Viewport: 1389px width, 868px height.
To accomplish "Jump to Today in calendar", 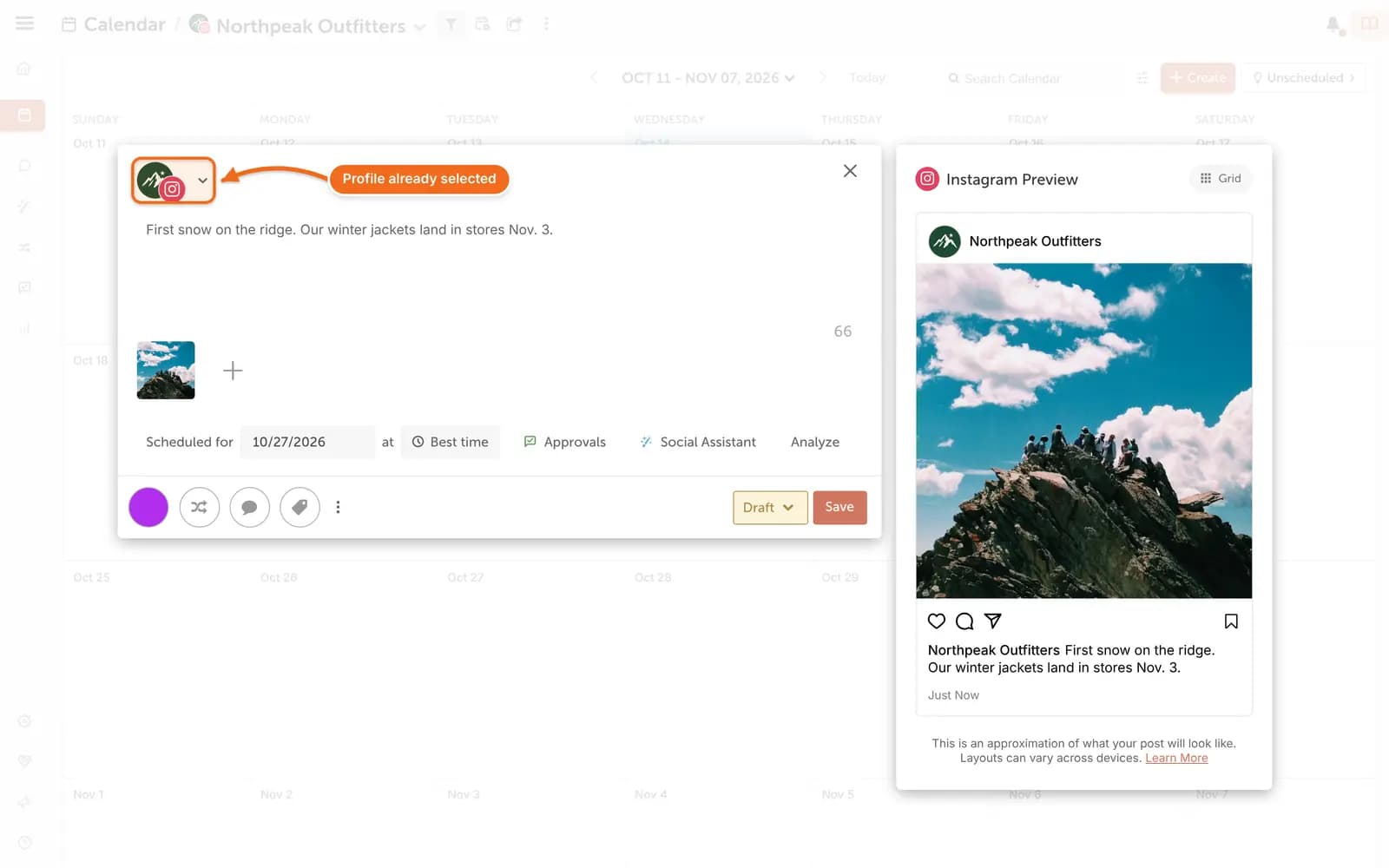I will pos(867,78).
